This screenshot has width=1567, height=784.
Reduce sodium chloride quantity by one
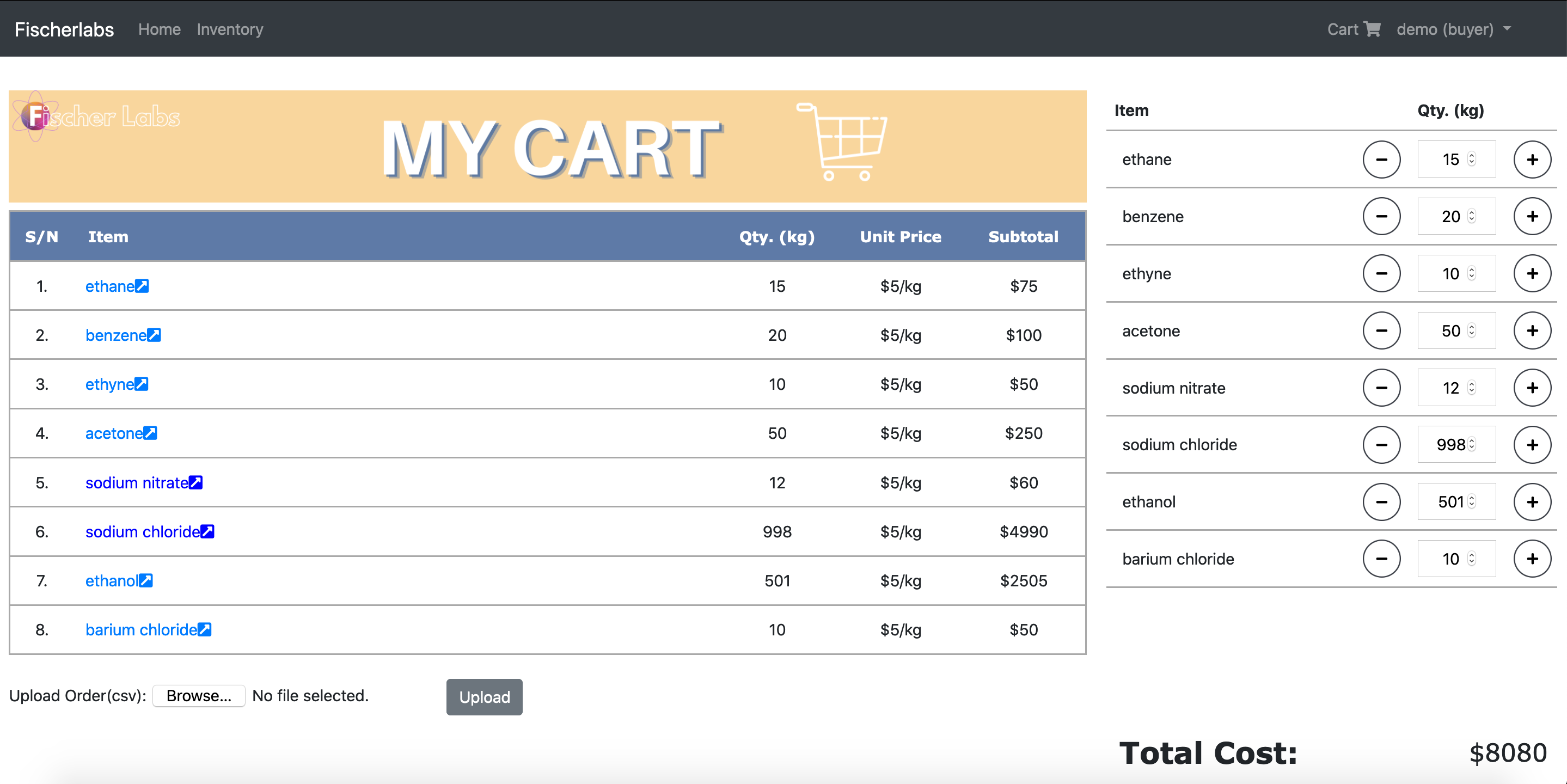coord(1381,445)
